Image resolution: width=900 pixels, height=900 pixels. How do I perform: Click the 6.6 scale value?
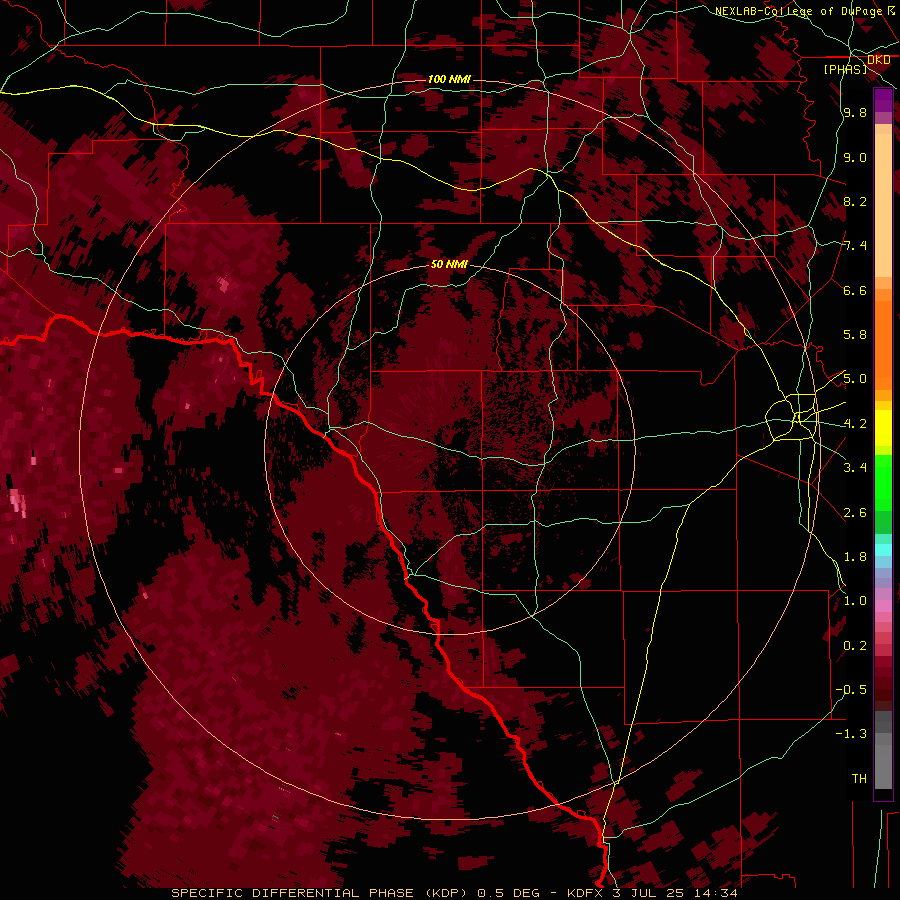pos(855,290)
